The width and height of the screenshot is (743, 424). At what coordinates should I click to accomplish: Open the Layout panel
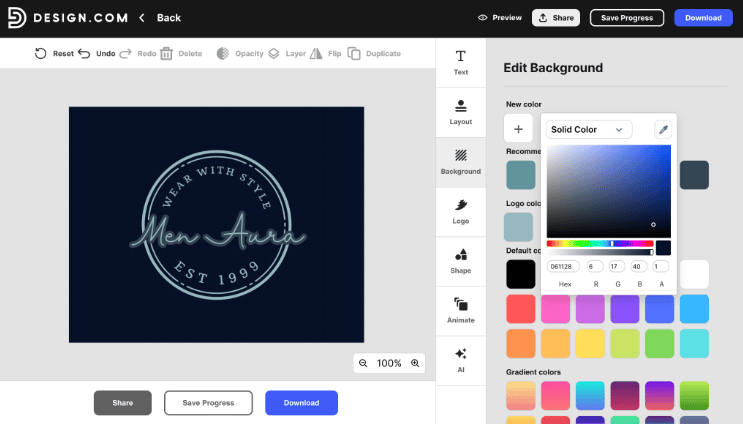pos(461,112)
